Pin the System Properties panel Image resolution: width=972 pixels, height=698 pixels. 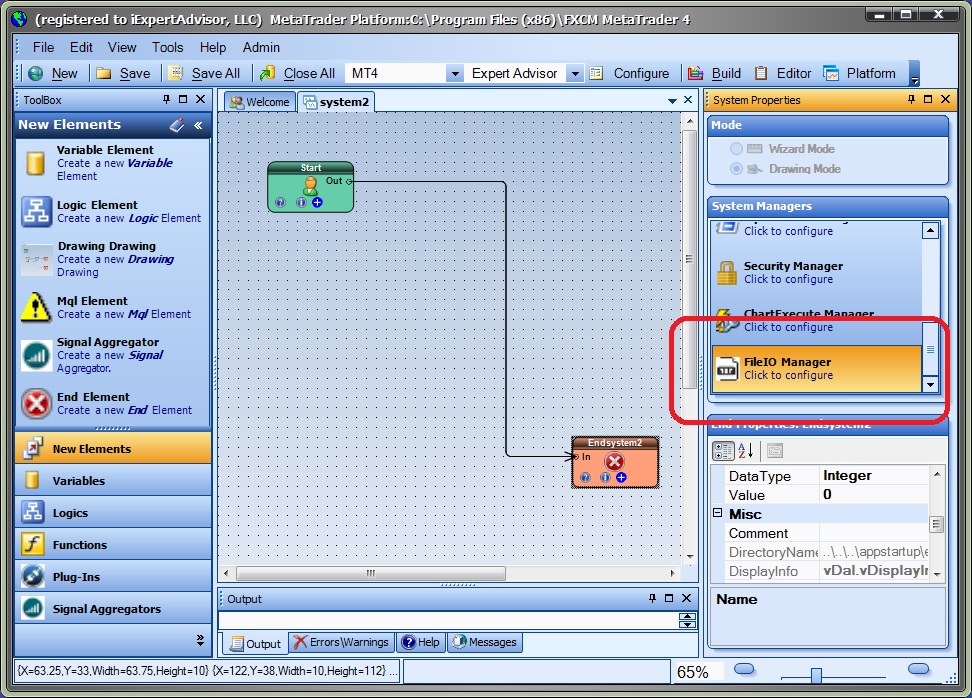pos(911,99)
